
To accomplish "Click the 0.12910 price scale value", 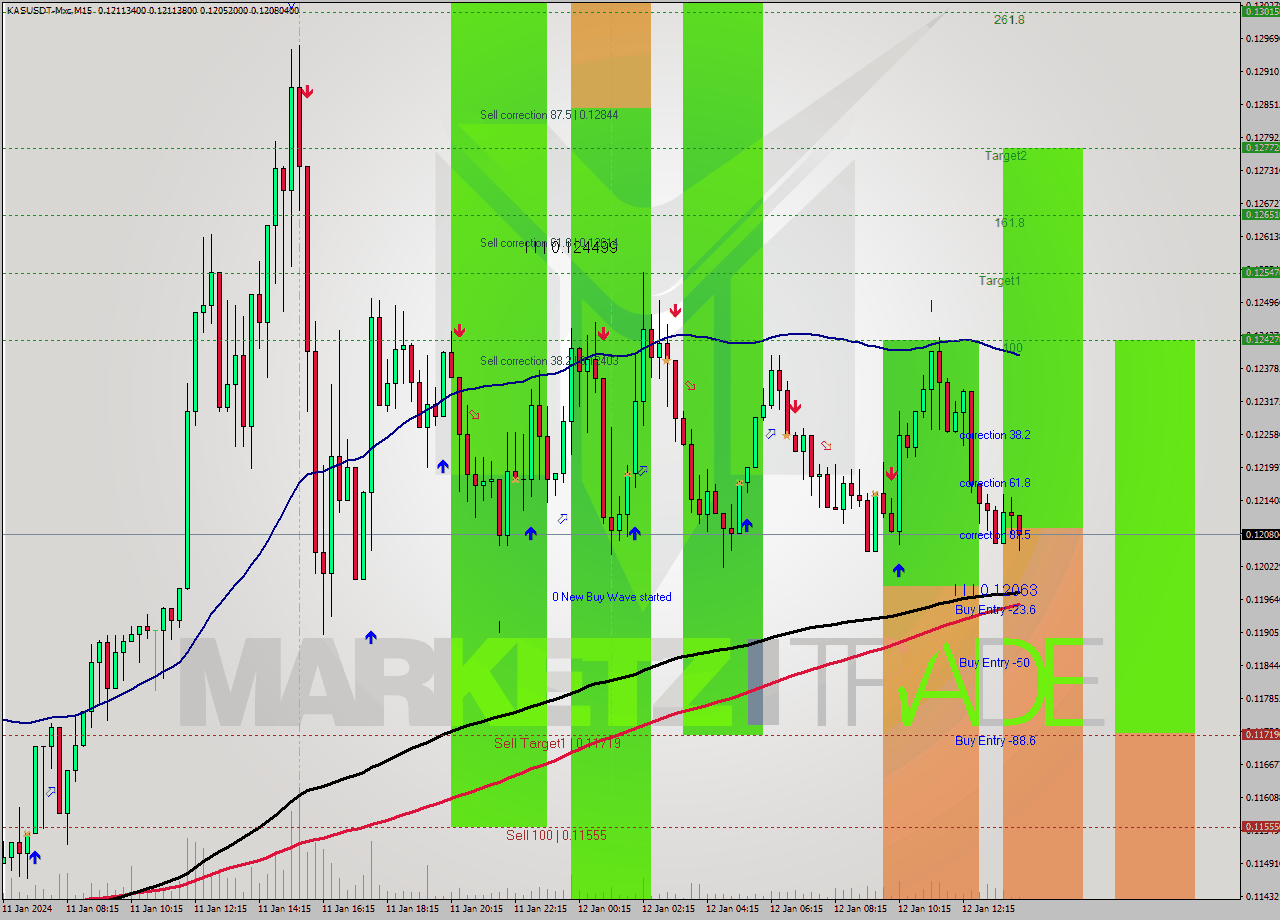I will click(1262, 72).
